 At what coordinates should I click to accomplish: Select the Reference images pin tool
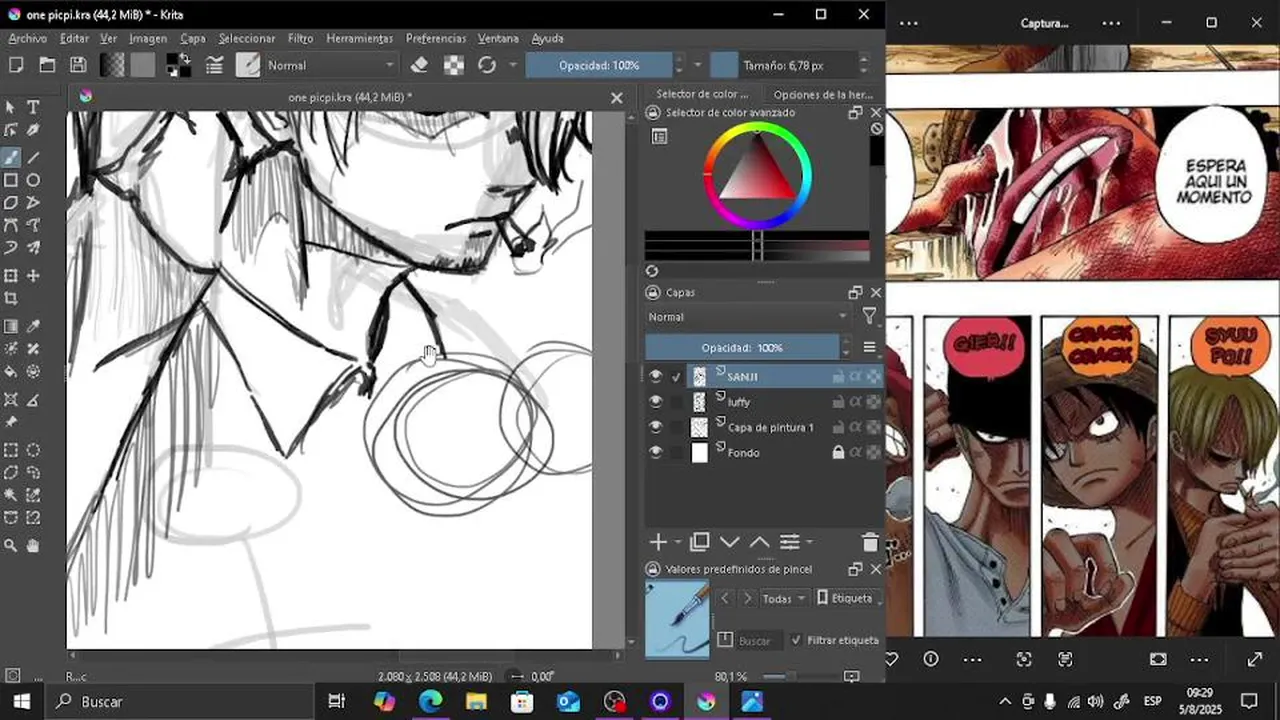tap(11, 422)
